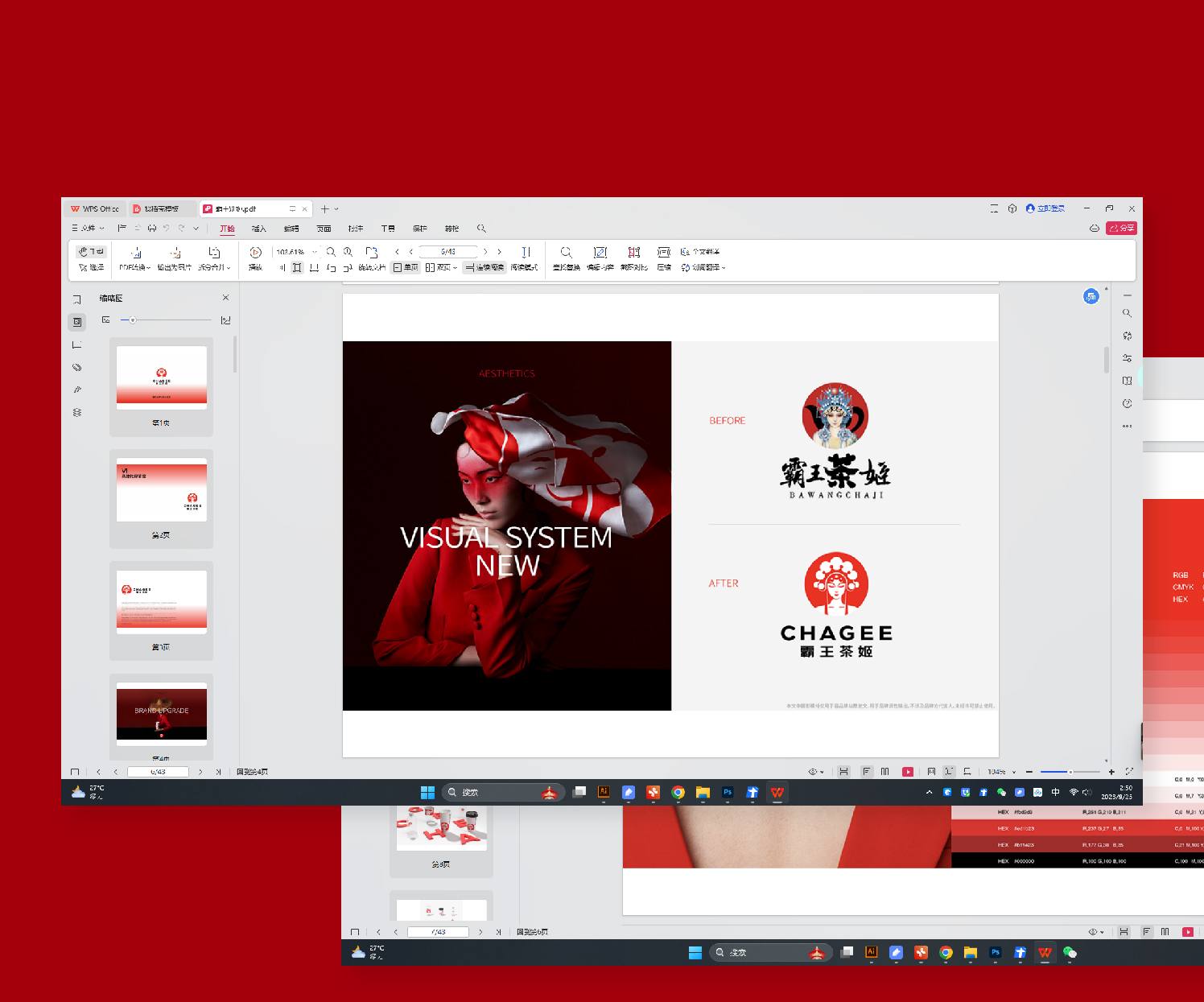Expand the zoom percentage dropdown
This screenshot has height=1002, width=1204.
(314, 252)
